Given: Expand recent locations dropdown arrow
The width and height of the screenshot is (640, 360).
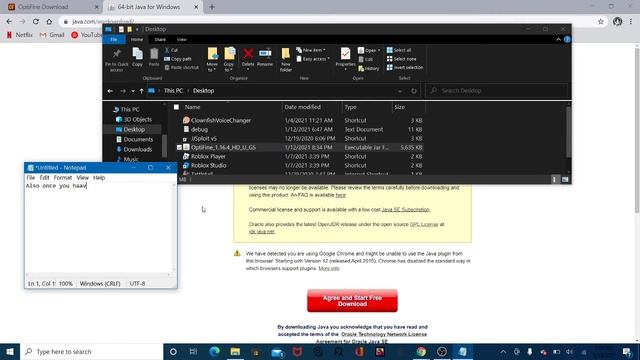Looking at the screenshot, I should click(x=133, y=91).
